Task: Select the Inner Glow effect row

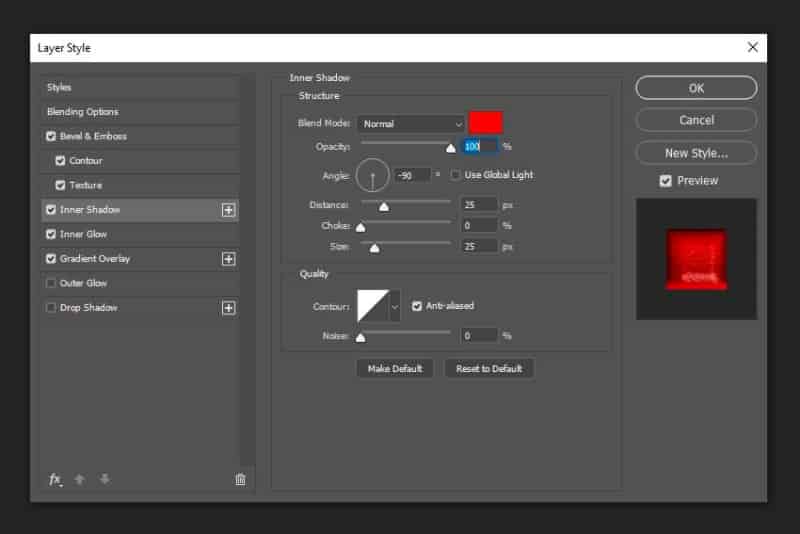Action: click(x=140, y=234)
